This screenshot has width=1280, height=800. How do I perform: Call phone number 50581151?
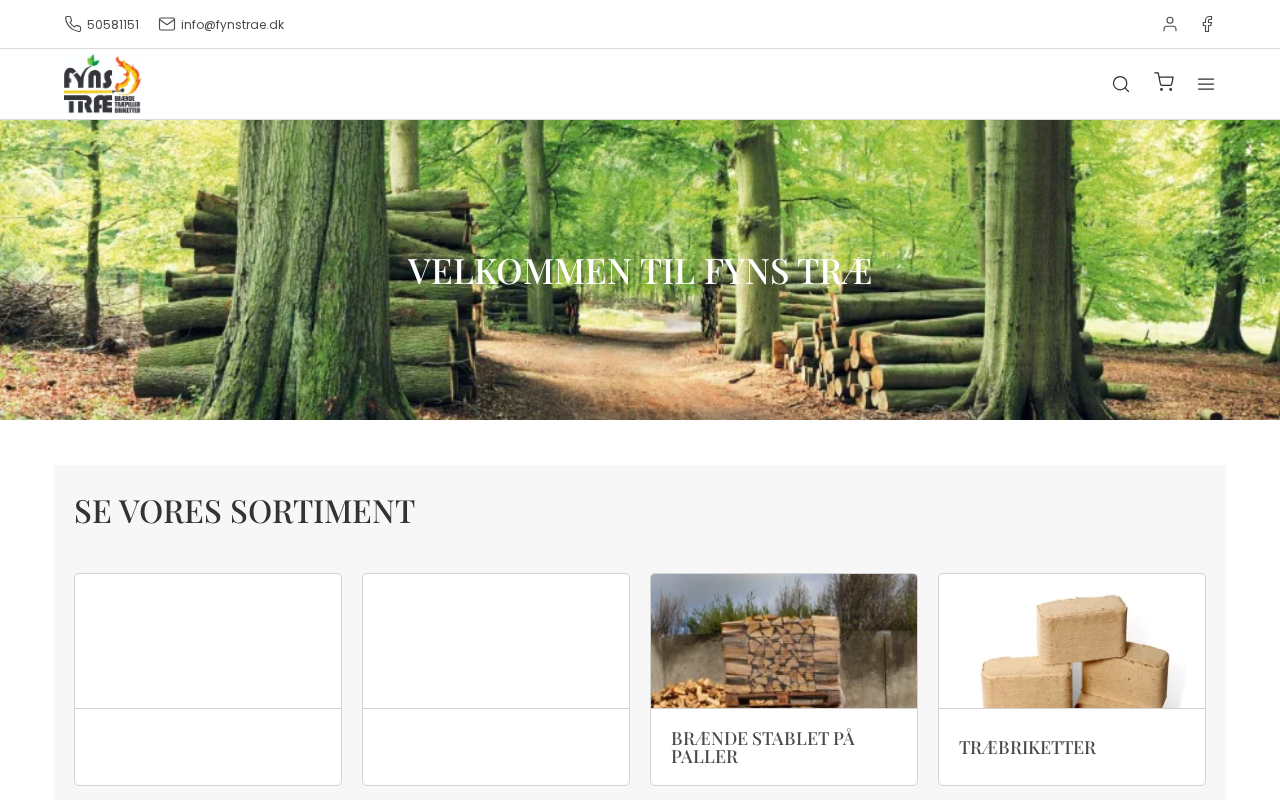(113, 24)
